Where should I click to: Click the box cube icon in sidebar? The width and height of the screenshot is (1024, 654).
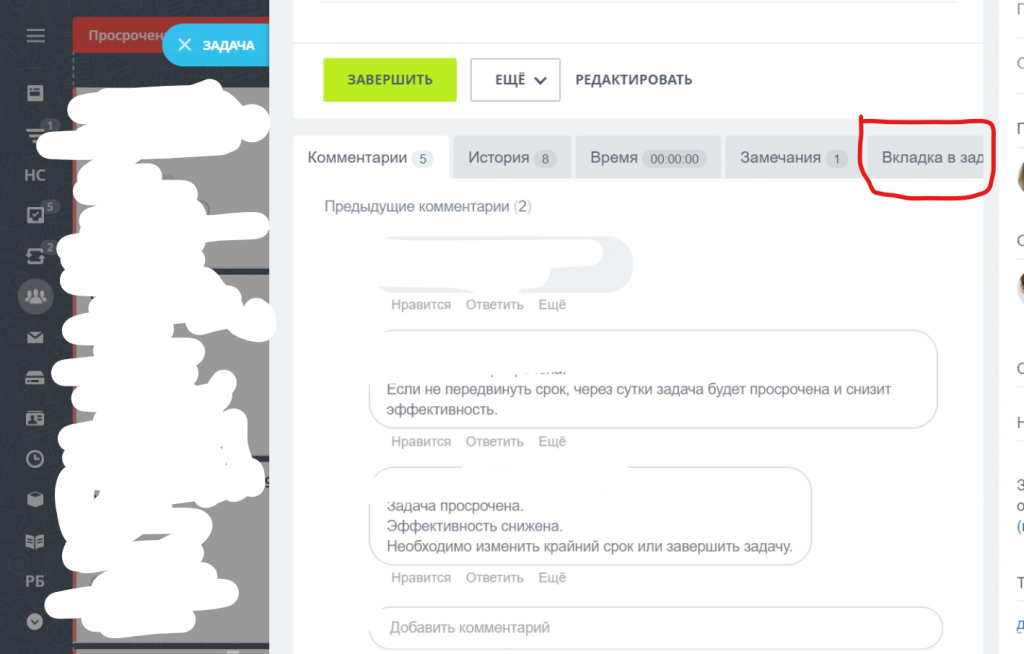35,499
